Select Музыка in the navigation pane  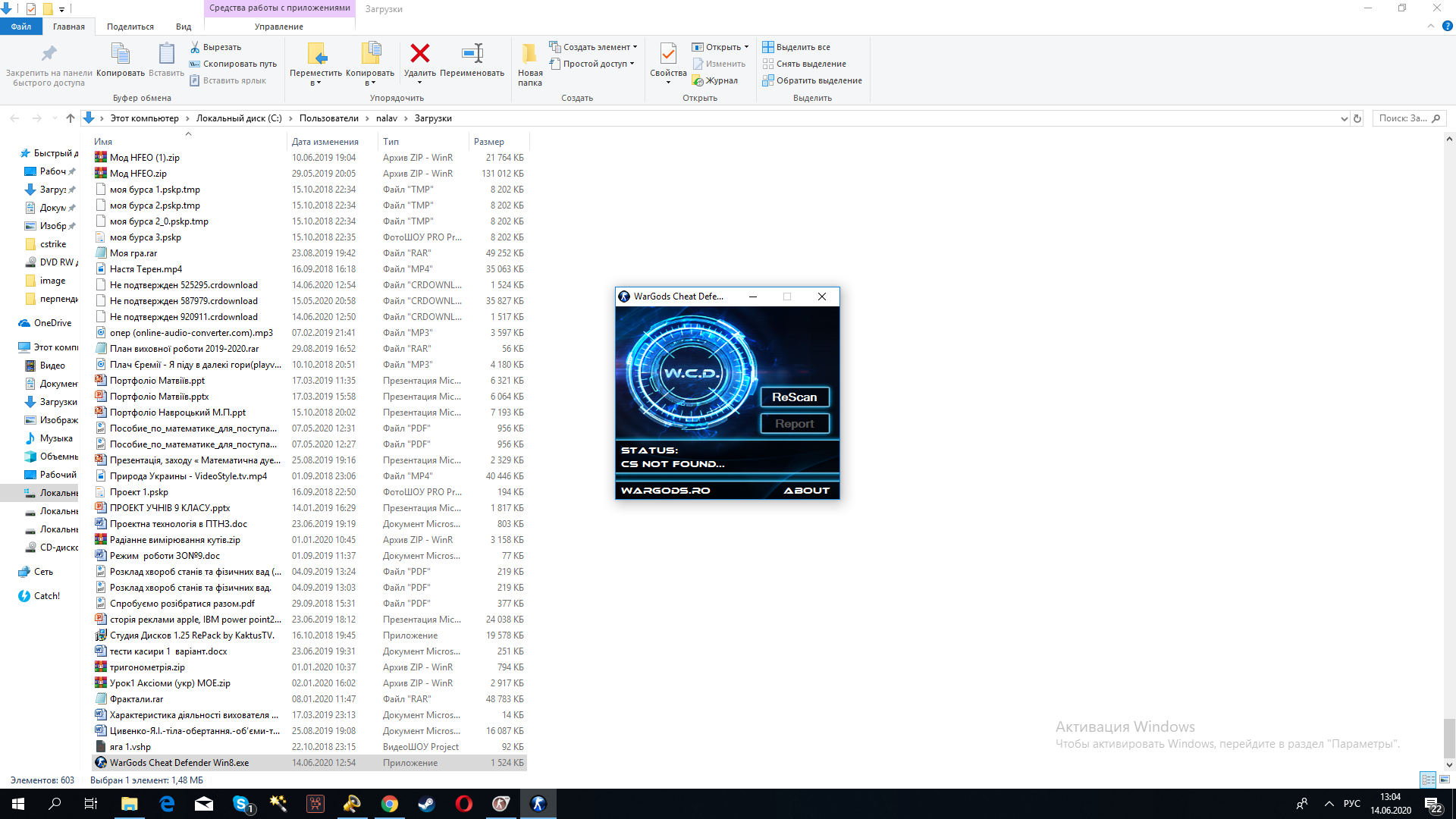(49, 438)
